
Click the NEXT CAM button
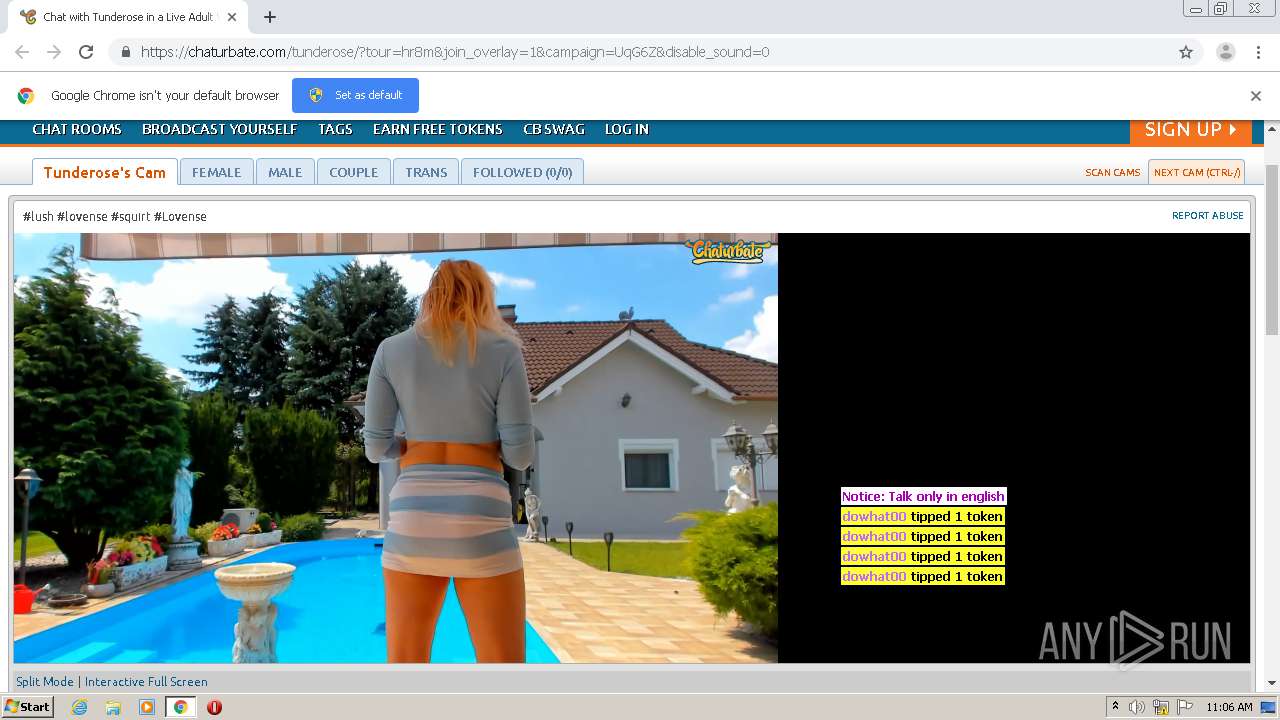coord(1197,172)
